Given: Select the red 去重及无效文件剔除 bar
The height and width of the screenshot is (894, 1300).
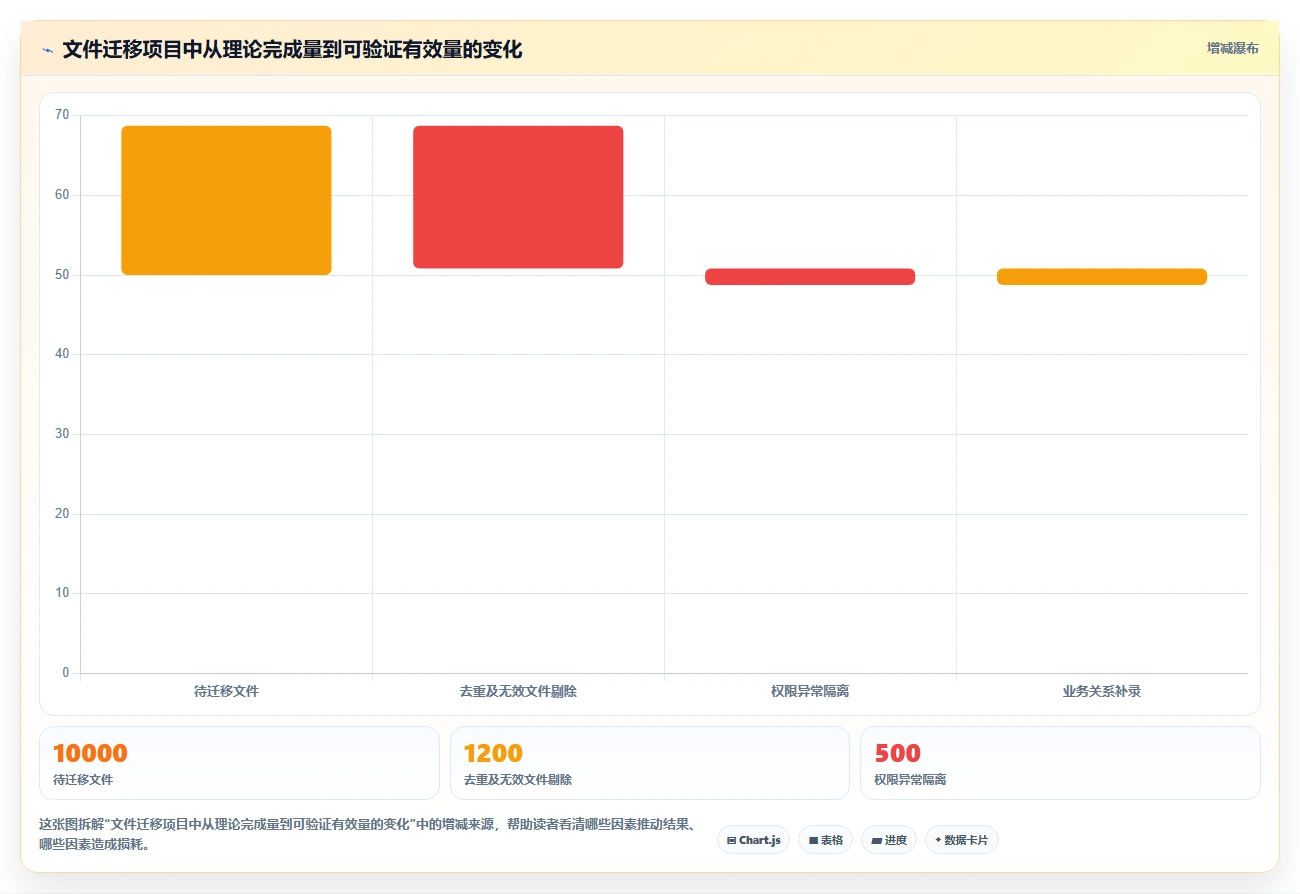Looking at the screenshot, I should 518,197.
